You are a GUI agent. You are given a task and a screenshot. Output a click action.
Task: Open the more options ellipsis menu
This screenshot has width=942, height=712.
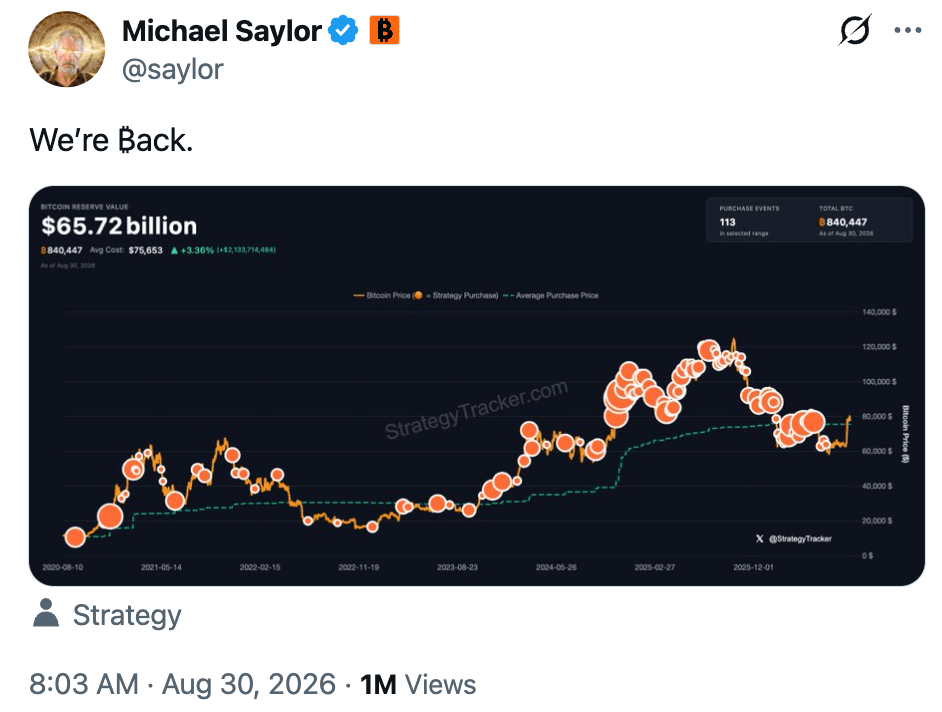pos(907,30)
